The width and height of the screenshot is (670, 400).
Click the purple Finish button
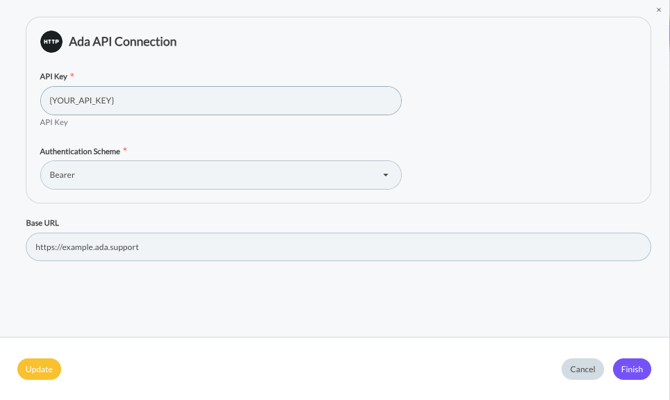pos(632,369)
